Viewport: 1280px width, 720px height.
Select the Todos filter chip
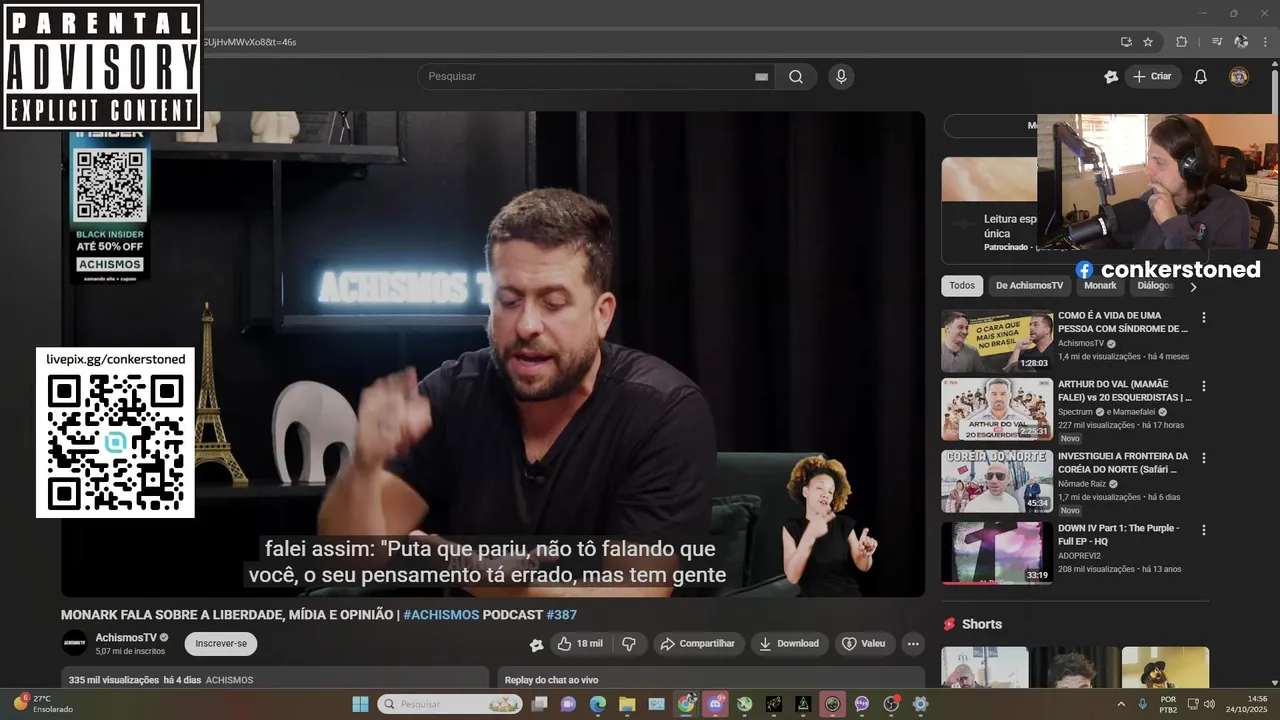click(962, 286)
